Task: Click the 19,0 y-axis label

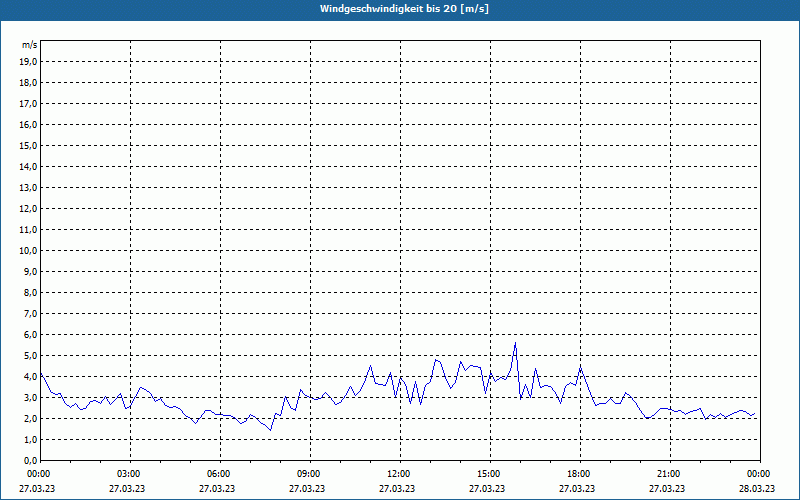Action: pyautogui.click(x=28, y=62)
